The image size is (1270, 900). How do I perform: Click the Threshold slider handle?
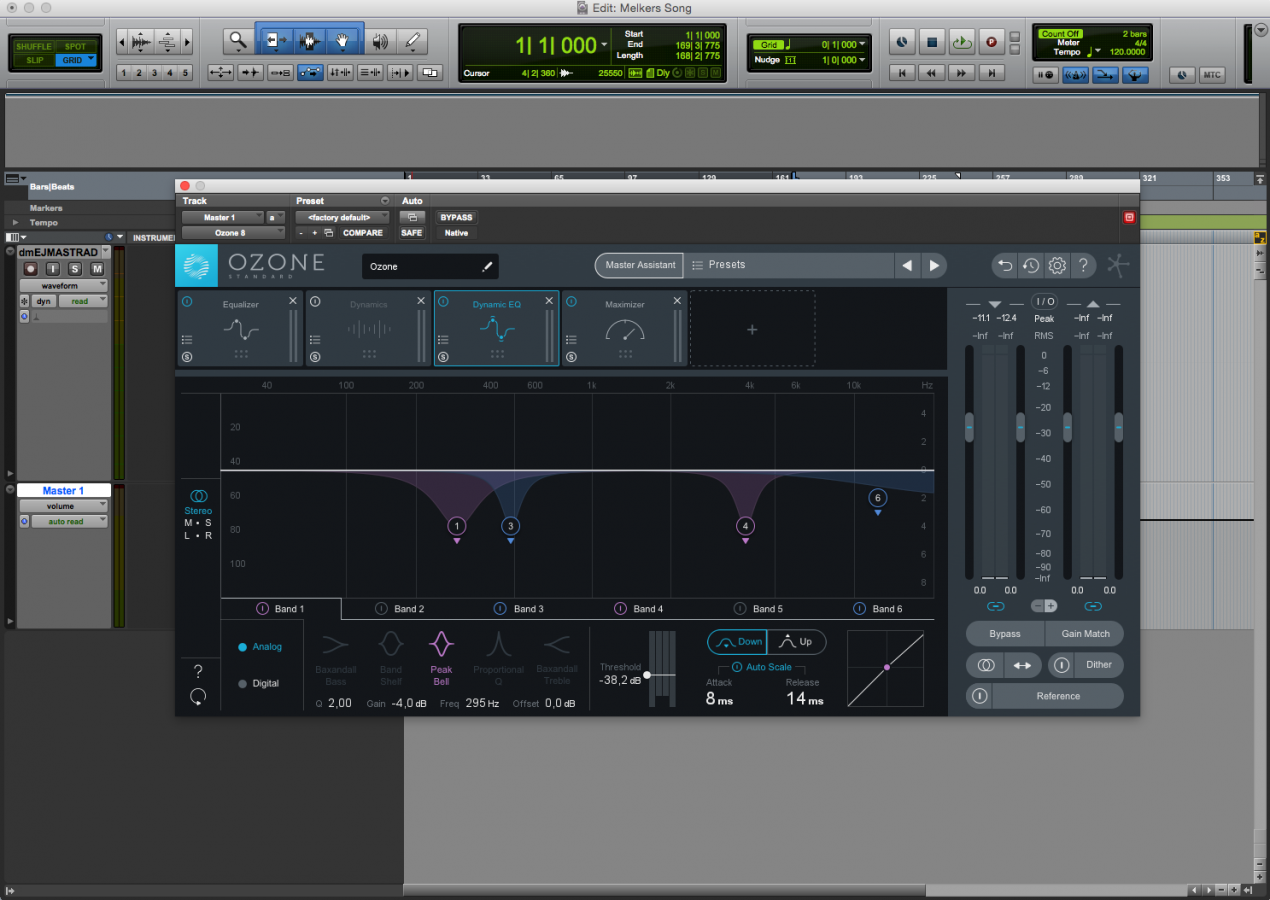click(x=647, y=675)
